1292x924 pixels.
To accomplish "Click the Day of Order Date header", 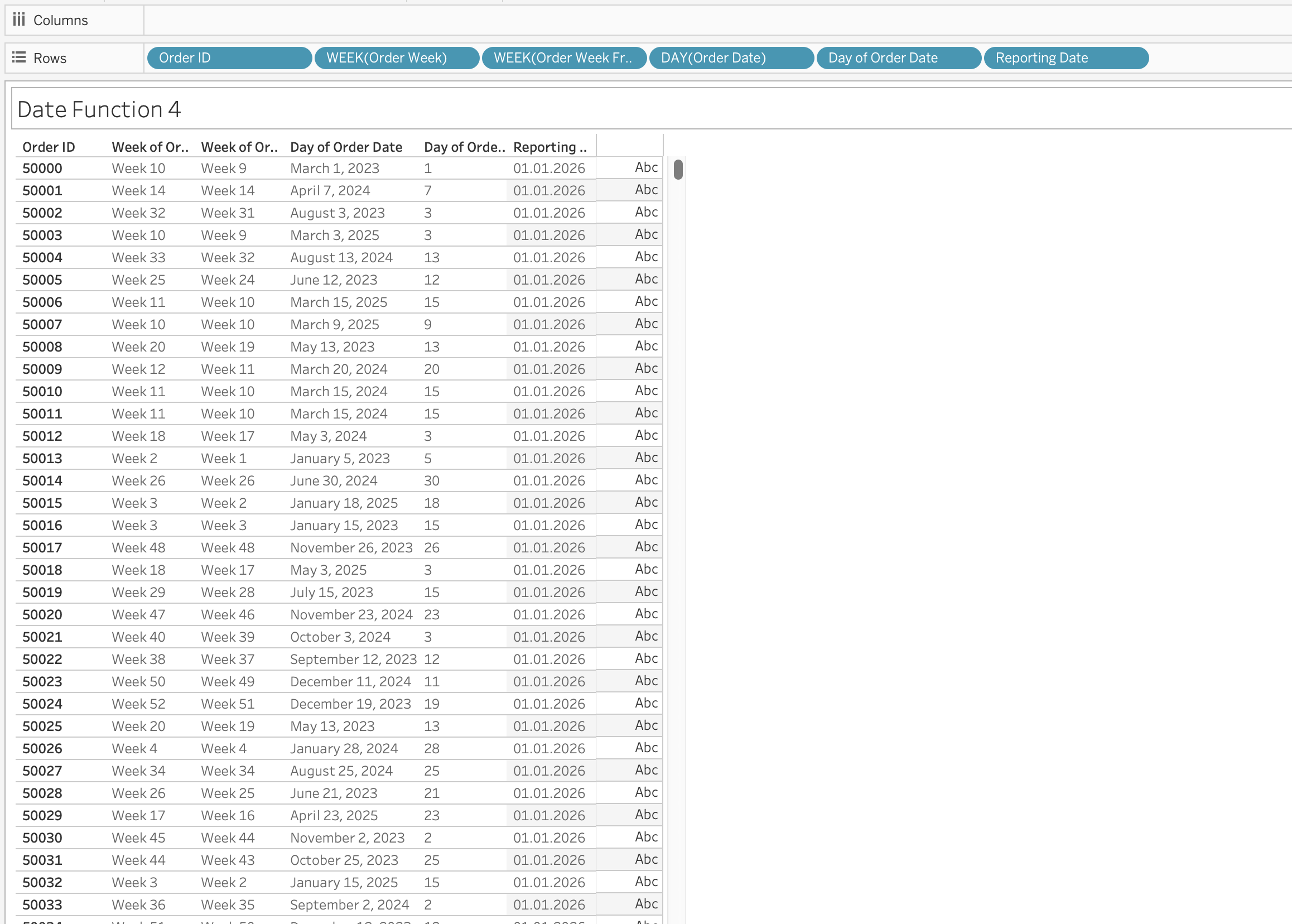I will coord(346,147).
